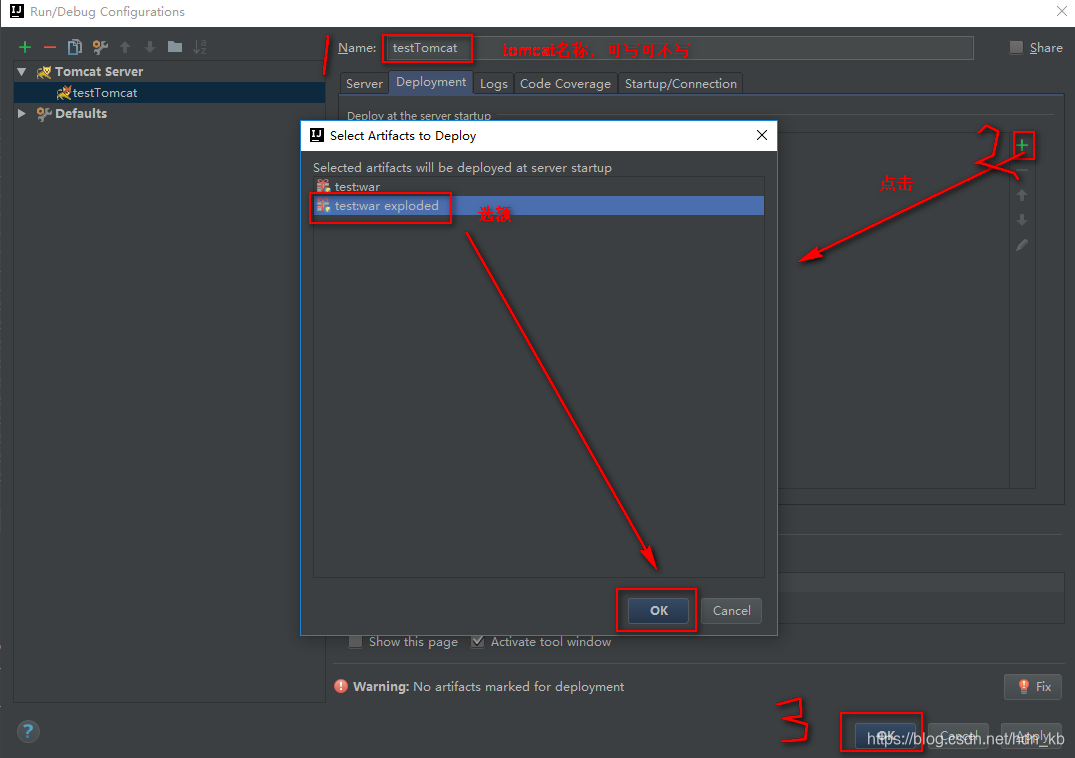Select the Defaults entry in tree
This screenshot has height=758, width=1075.
[x=81, y=113]
